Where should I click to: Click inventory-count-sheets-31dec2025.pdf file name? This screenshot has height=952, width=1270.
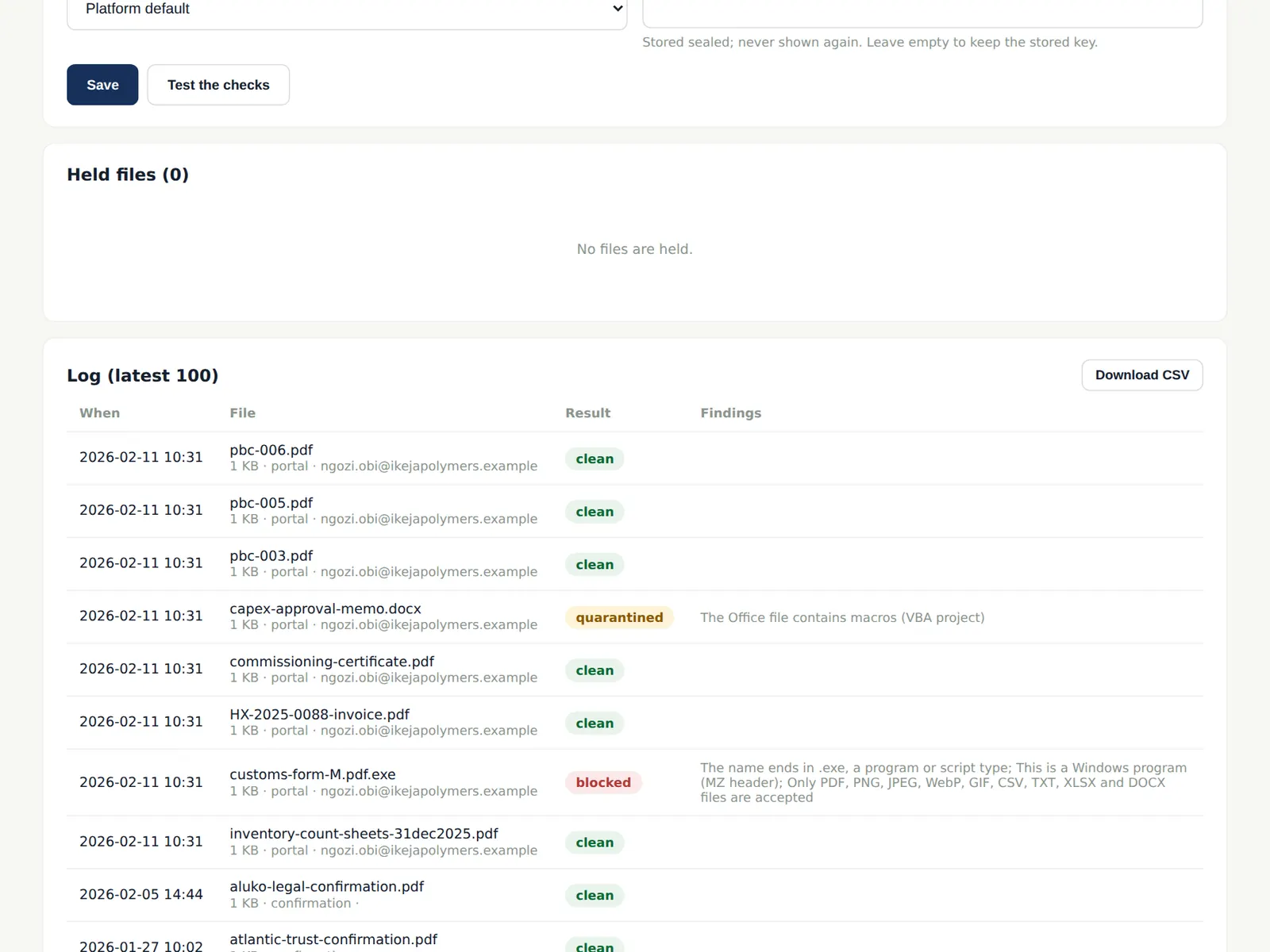click(364, 834)
